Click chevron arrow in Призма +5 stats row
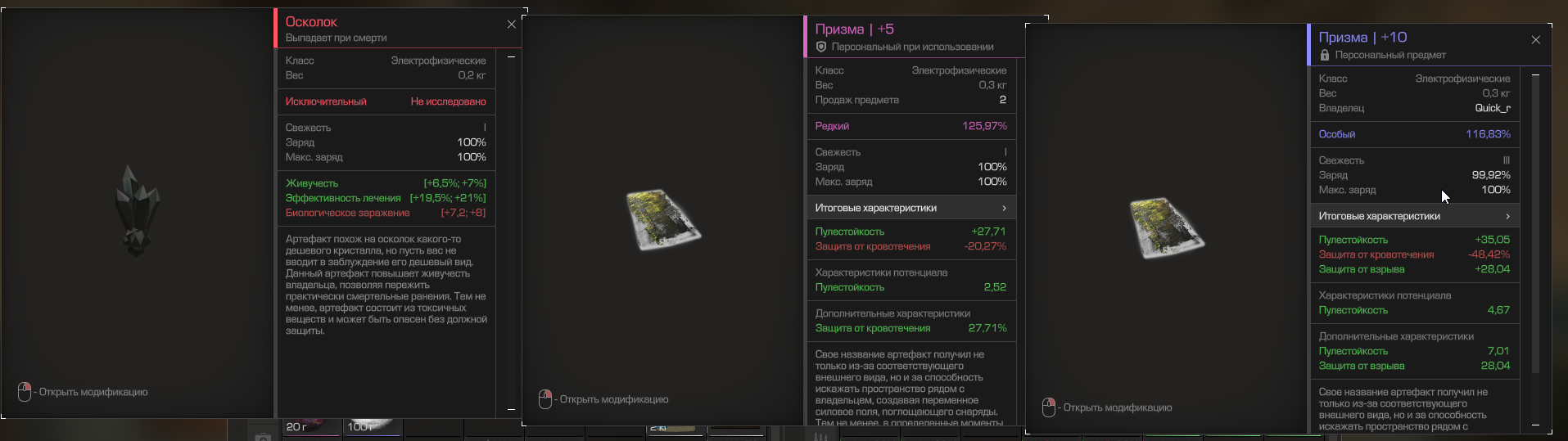Screen dimensions: 1568x441 [x=1005, y=208]
